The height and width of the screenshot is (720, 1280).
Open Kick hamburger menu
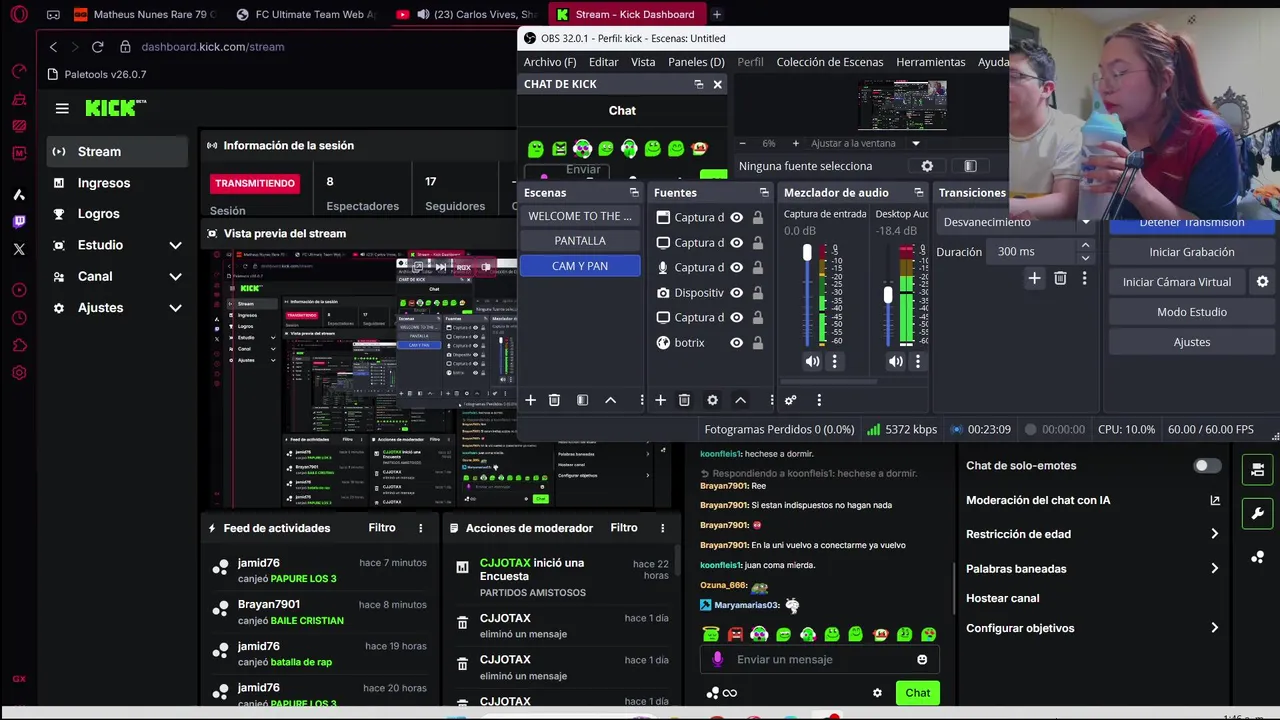tap(62, 109)
